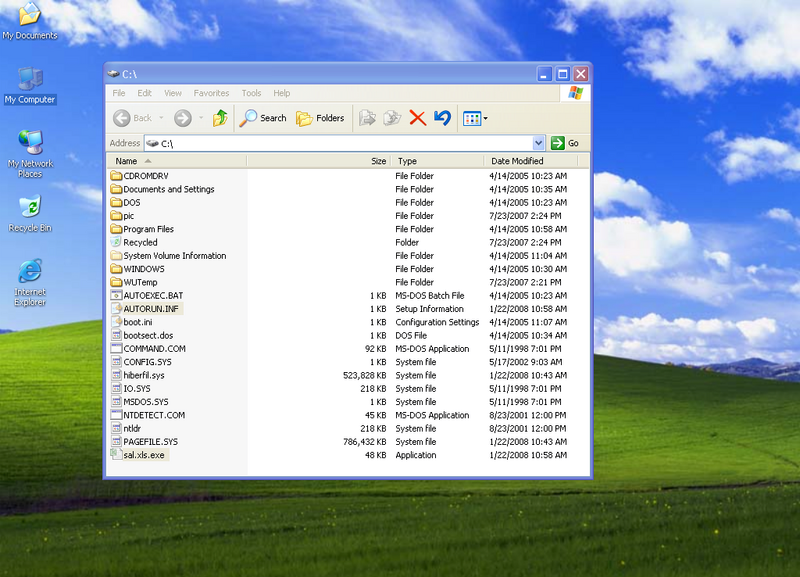Click the red Delete icon
This screenshot has width=800, height=577.
pyautogui.click(x=417, y=118)
